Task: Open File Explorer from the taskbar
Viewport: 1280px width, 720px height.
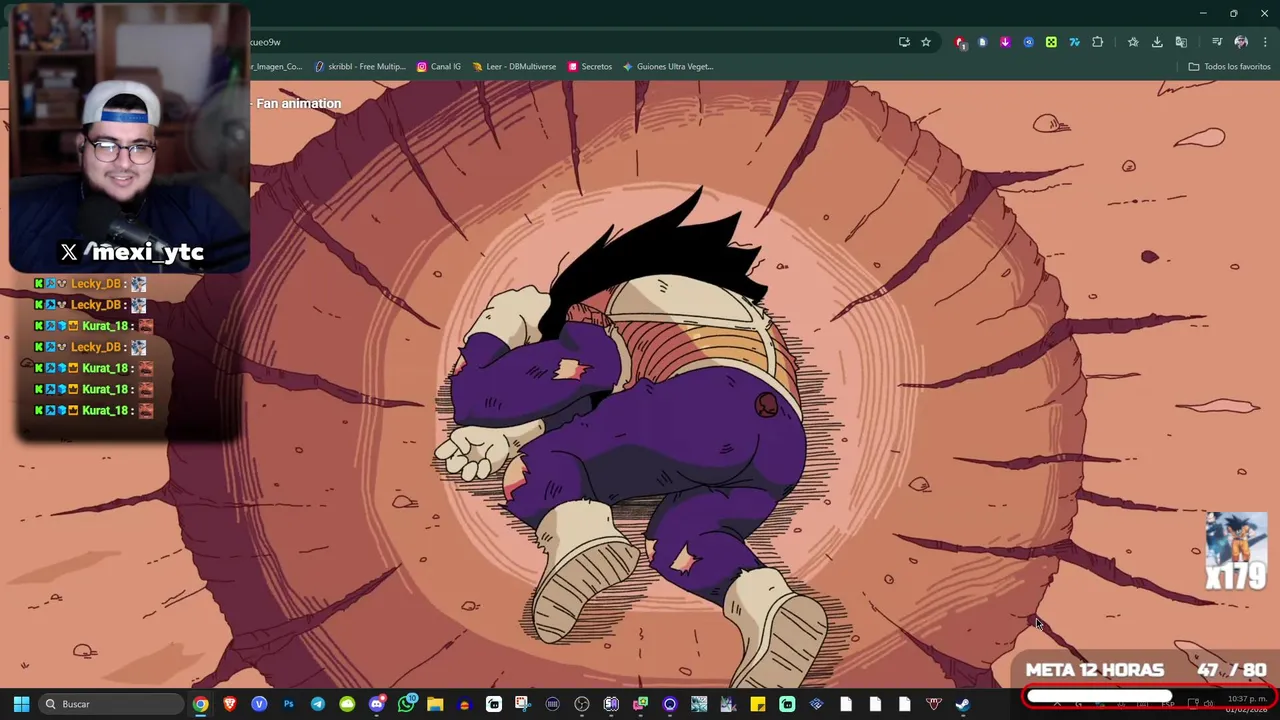Action: pyautogui.click(x=435, y=704)
